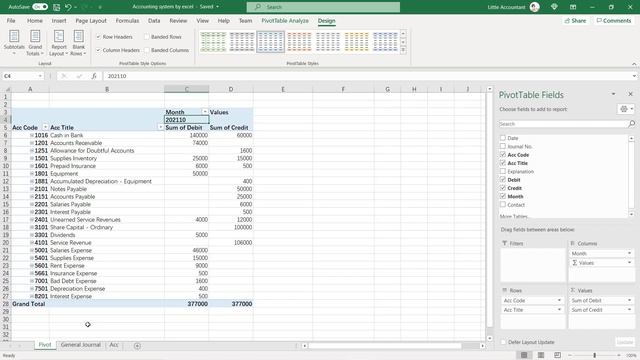Click the Undo arrow icon
Screen dimensions: 640x360
pos(68,7)
